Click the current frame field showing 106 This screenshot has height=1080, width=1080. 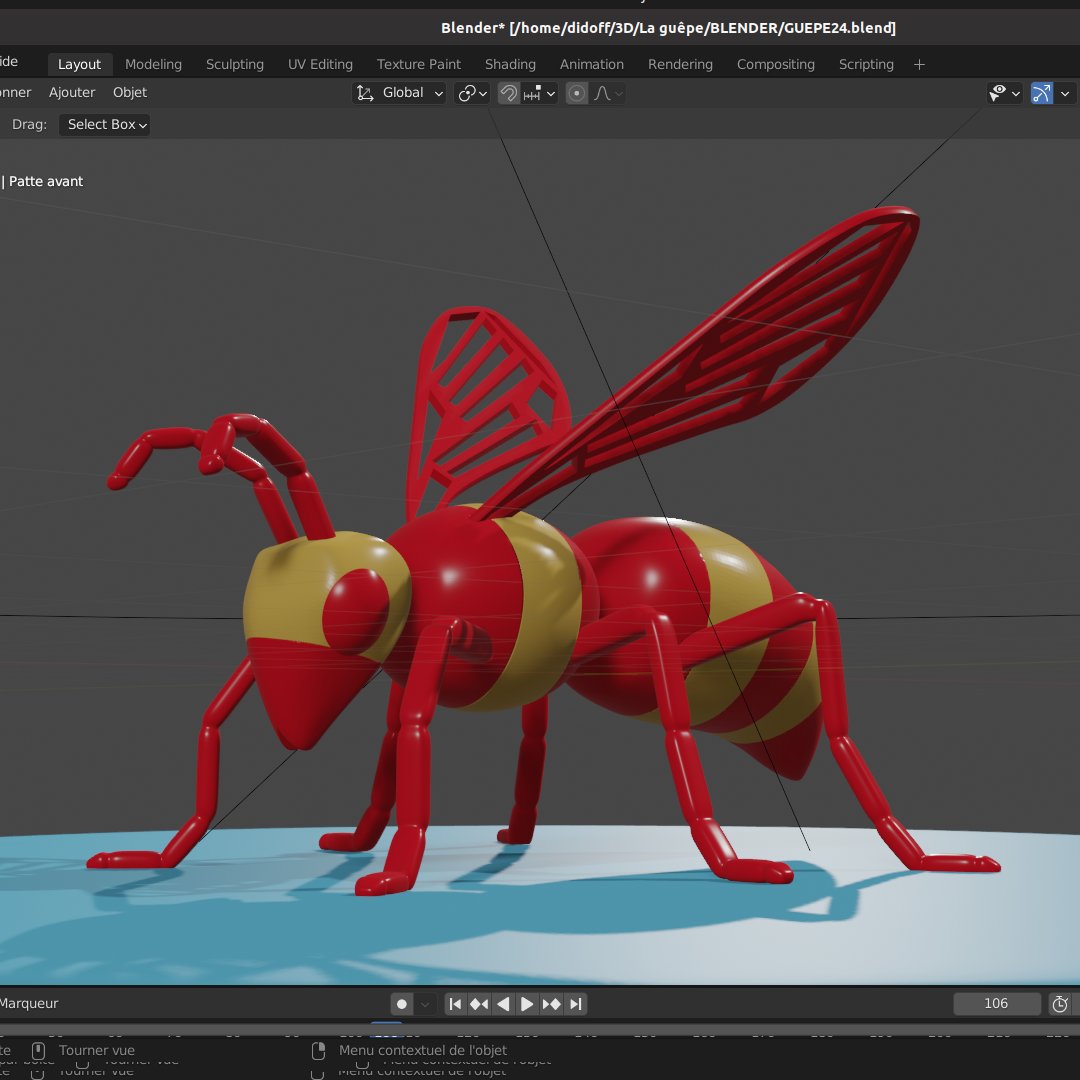996,1004
